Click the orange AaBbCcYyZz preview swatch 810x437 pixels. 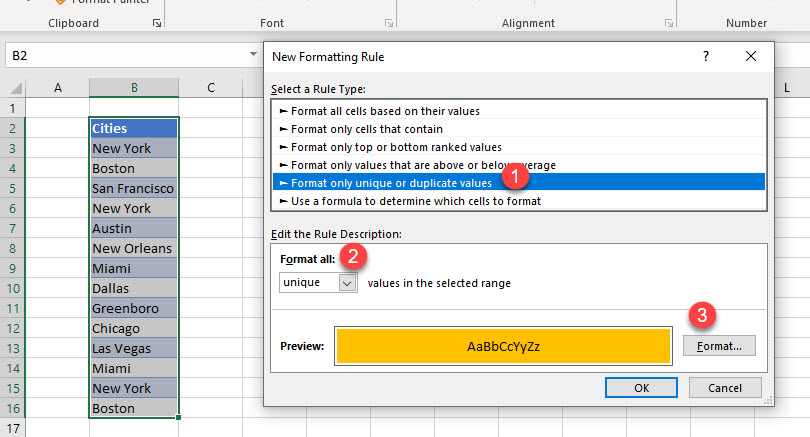coord(502,347)
